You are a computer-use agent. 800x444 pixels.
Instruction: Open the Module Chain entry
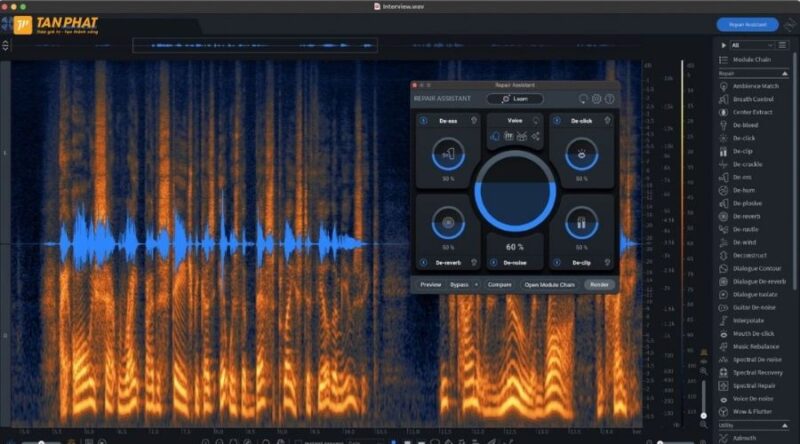752,60
